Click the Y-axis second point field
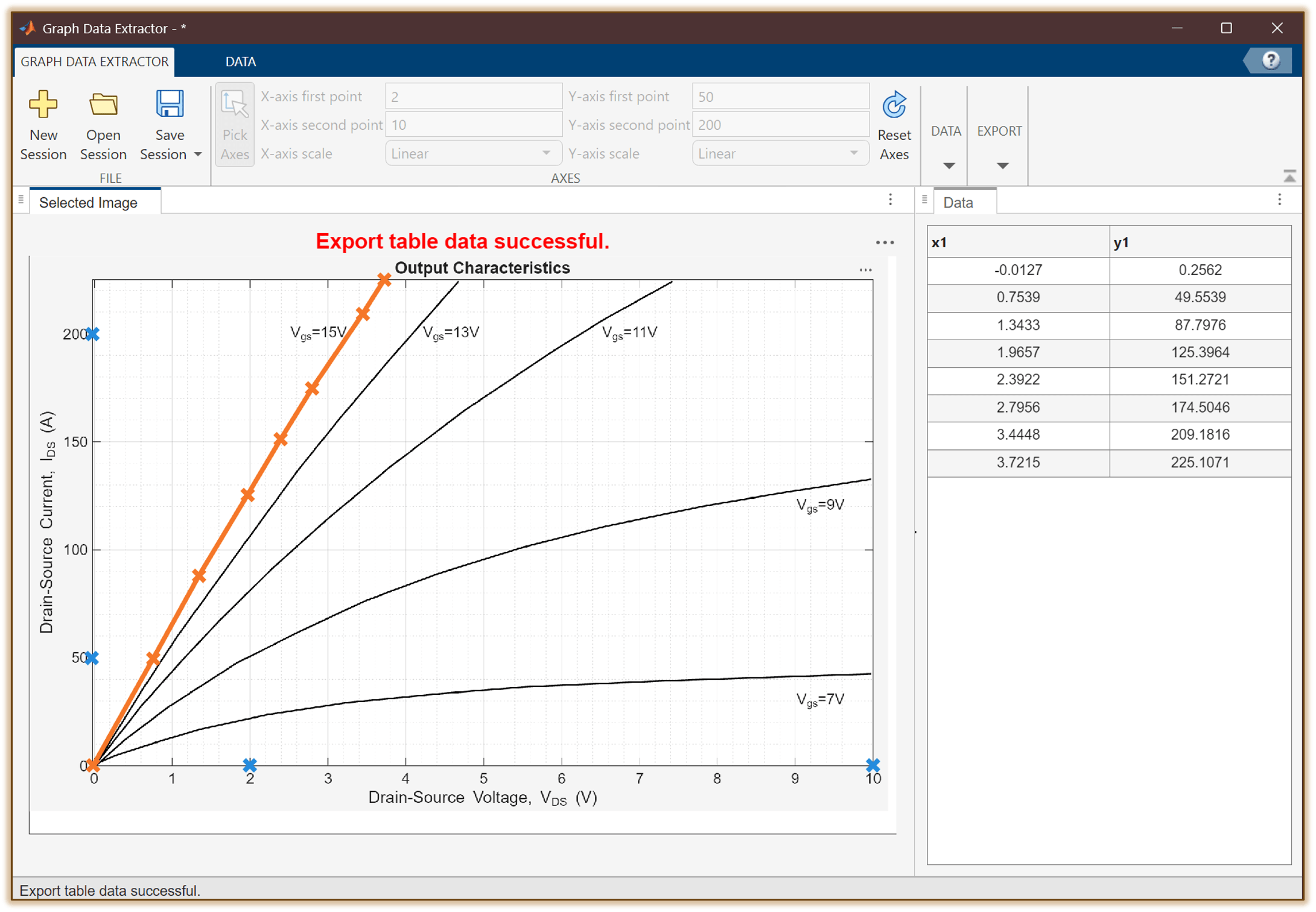The image size is (1316, 912). 780,125
